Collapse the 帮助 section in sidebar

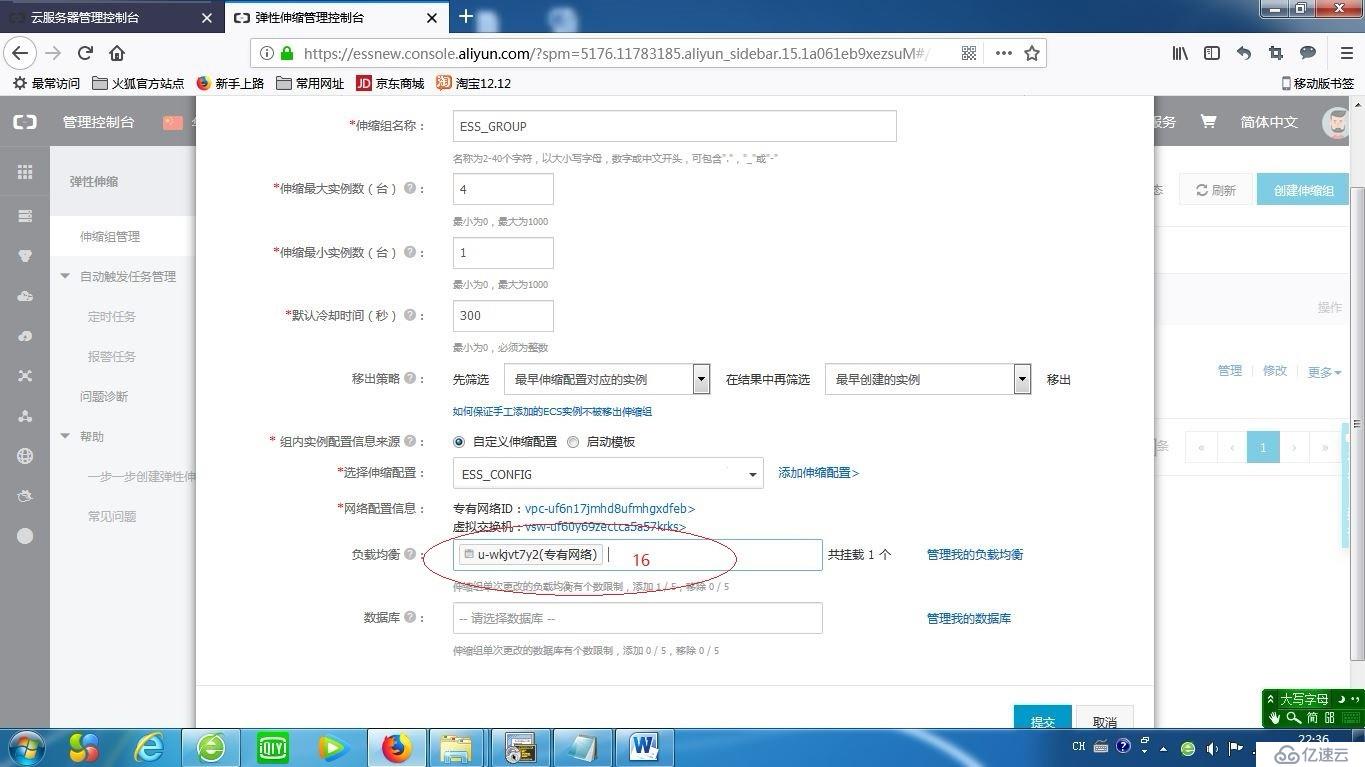[x=65, y=437]
